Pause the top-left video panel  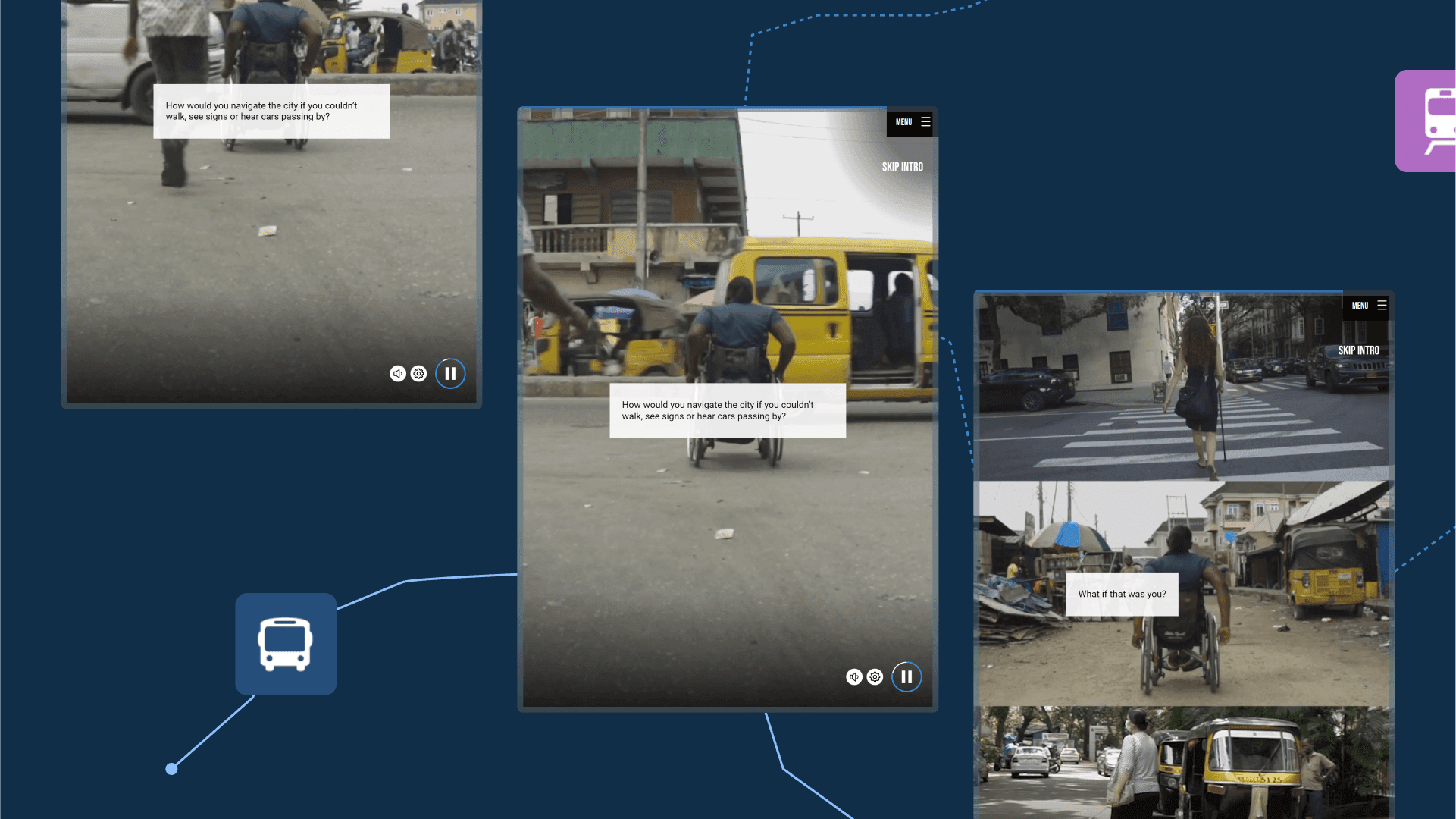pyautogui.click(x=450, y=373)
